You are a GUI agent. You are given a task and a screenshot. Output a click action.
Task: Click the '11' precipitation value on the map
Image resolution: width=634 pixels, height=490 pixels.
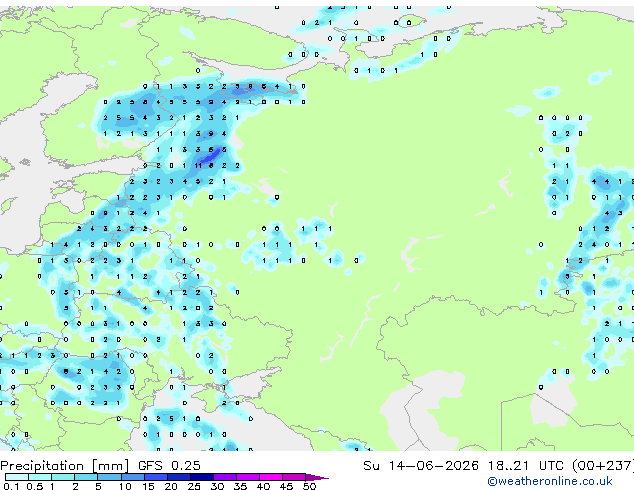point(198,166)
